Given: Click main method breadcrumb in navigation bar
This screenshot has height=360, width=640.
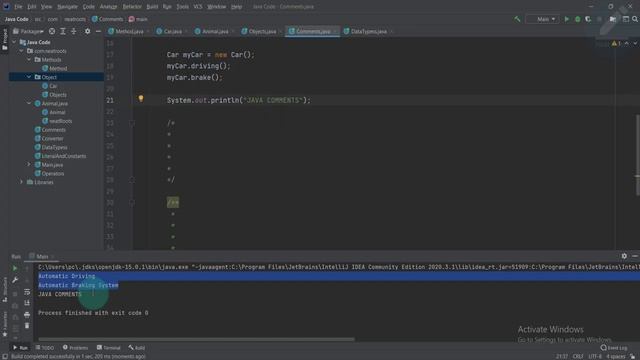Looking at the screenshot, I should (138, 19).
